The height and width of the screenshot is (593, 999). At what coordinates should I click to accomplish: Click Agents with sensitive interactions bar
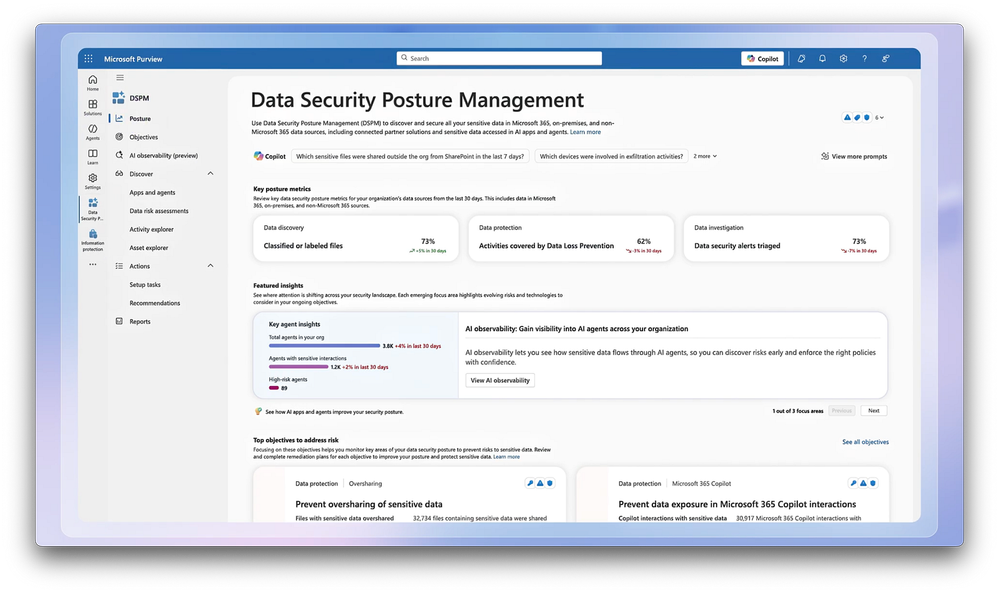[x=298, y=367]
